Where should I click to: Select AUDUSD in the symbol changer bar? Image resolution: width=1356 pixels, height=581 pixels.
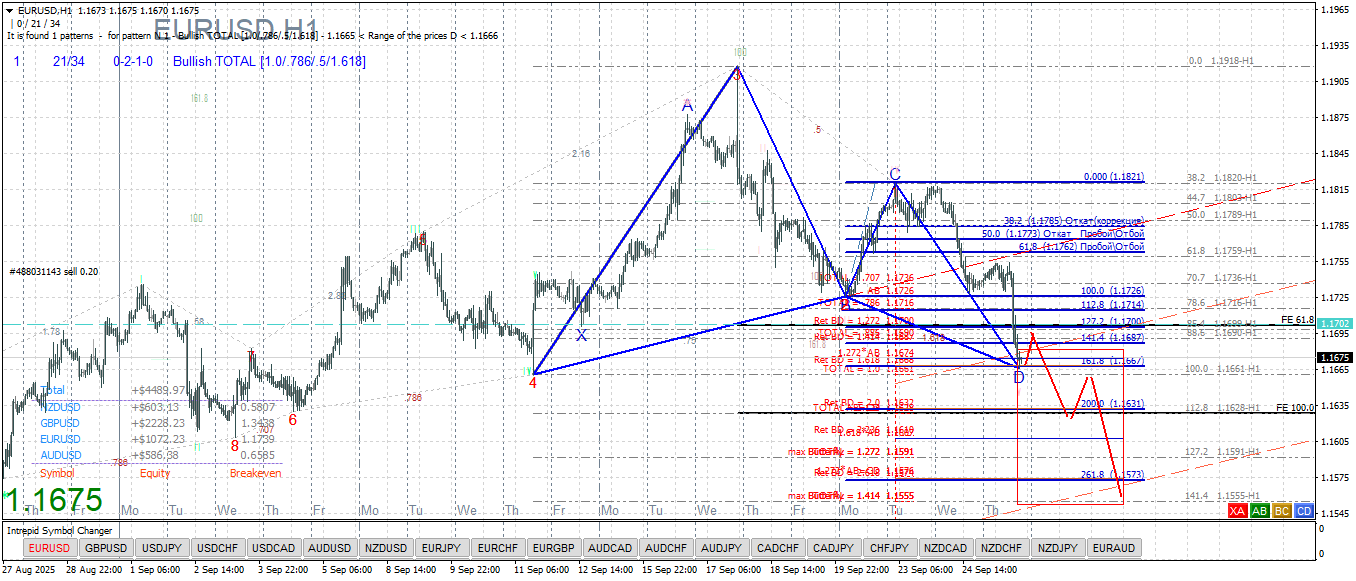[x=329, y=548]
